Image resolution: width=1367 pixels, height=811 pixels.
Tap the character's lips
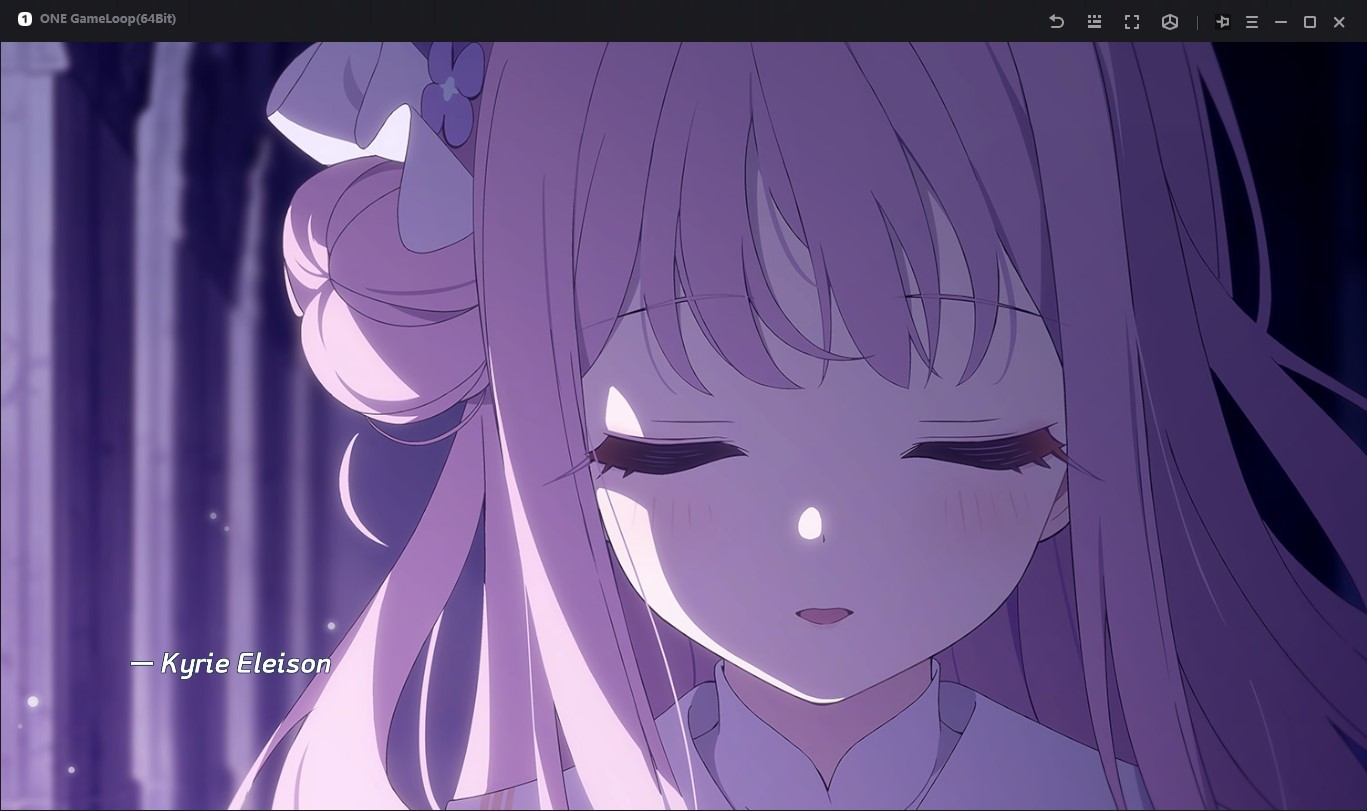[x=822, y=614]
